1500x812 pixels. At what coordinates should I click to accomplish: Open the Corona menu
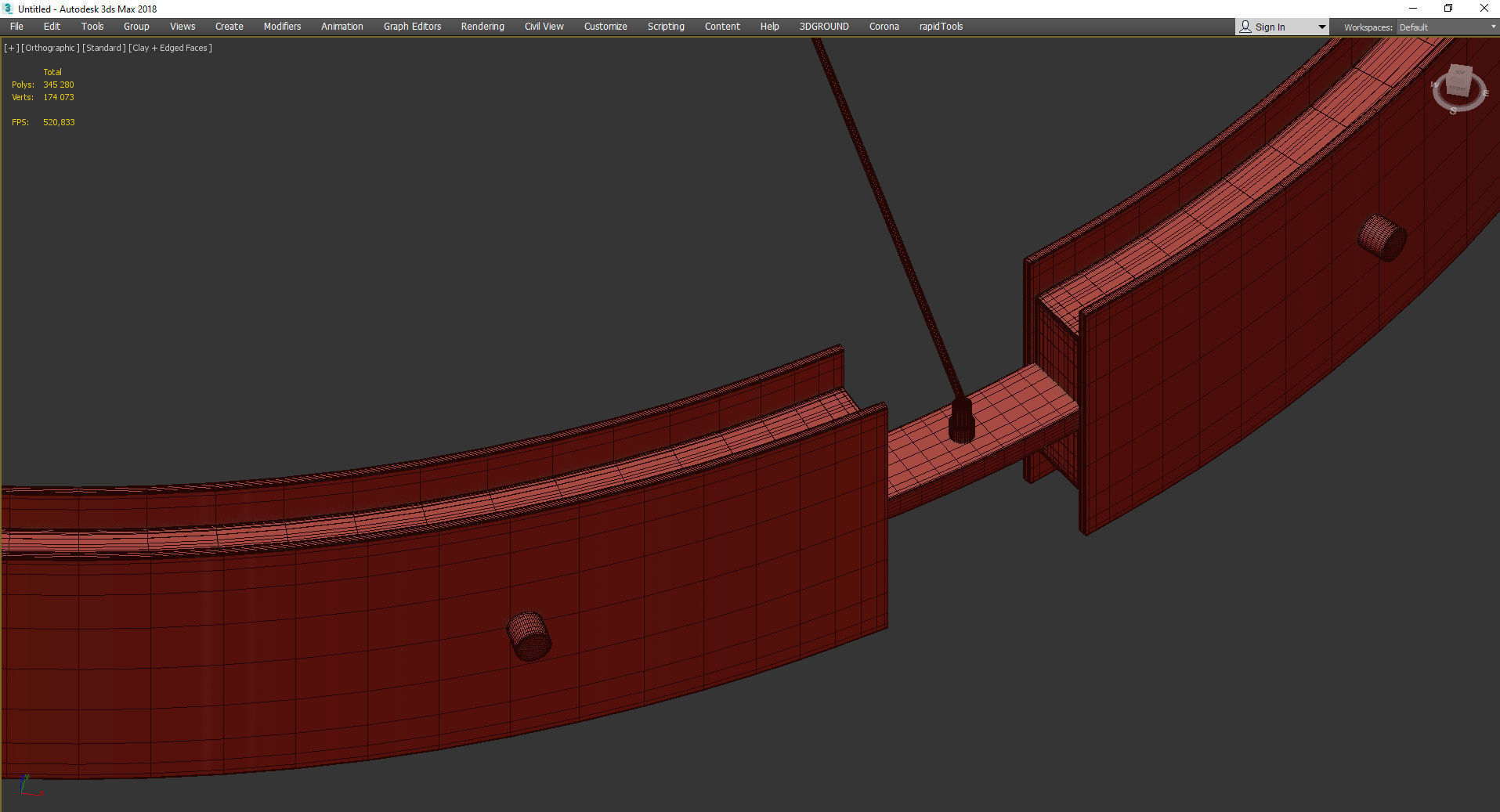pos(884,27)
